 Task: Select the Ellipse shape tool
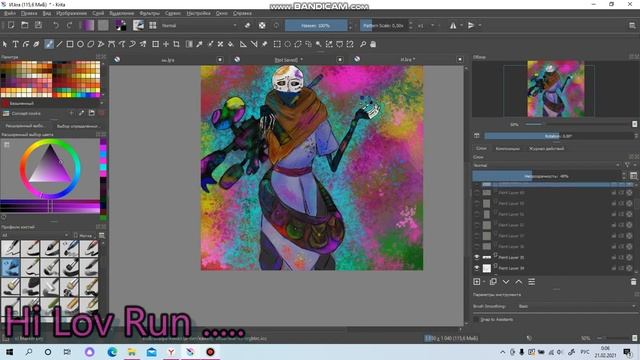[80, 44]
